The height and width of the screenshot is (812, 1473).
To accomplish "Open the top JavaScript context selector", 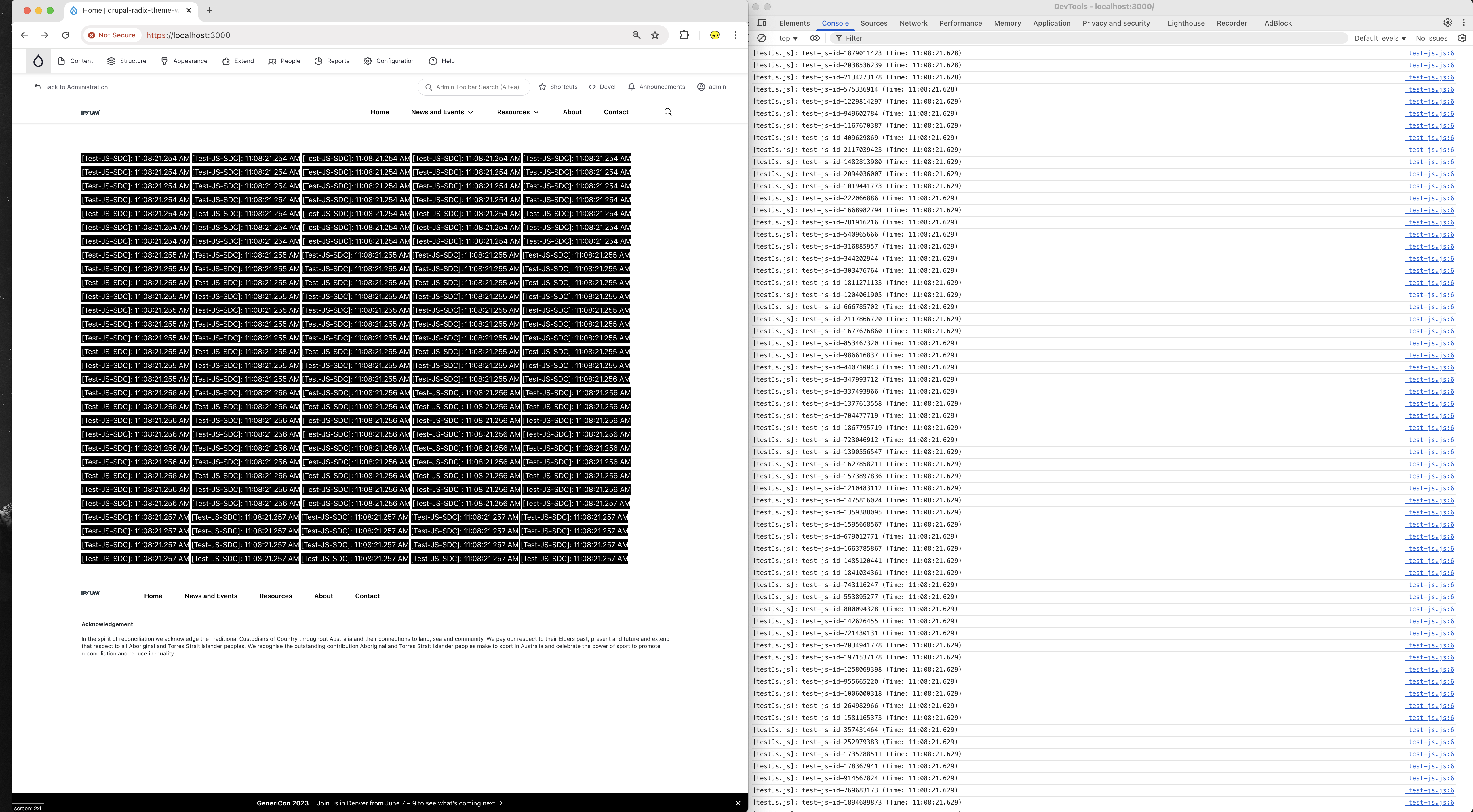I will [x=787, y=38].
